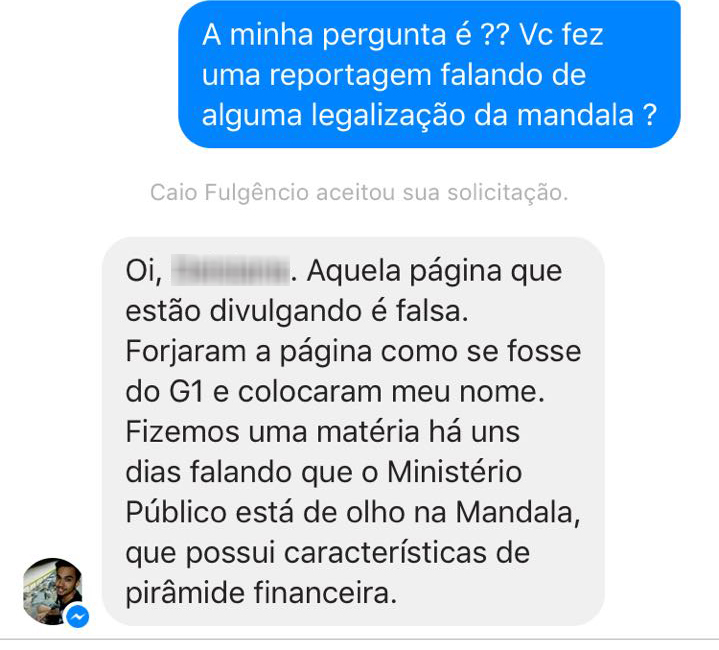
Task: Click the 'Oi,' greeting in the reply
Action: click(144, 272)
